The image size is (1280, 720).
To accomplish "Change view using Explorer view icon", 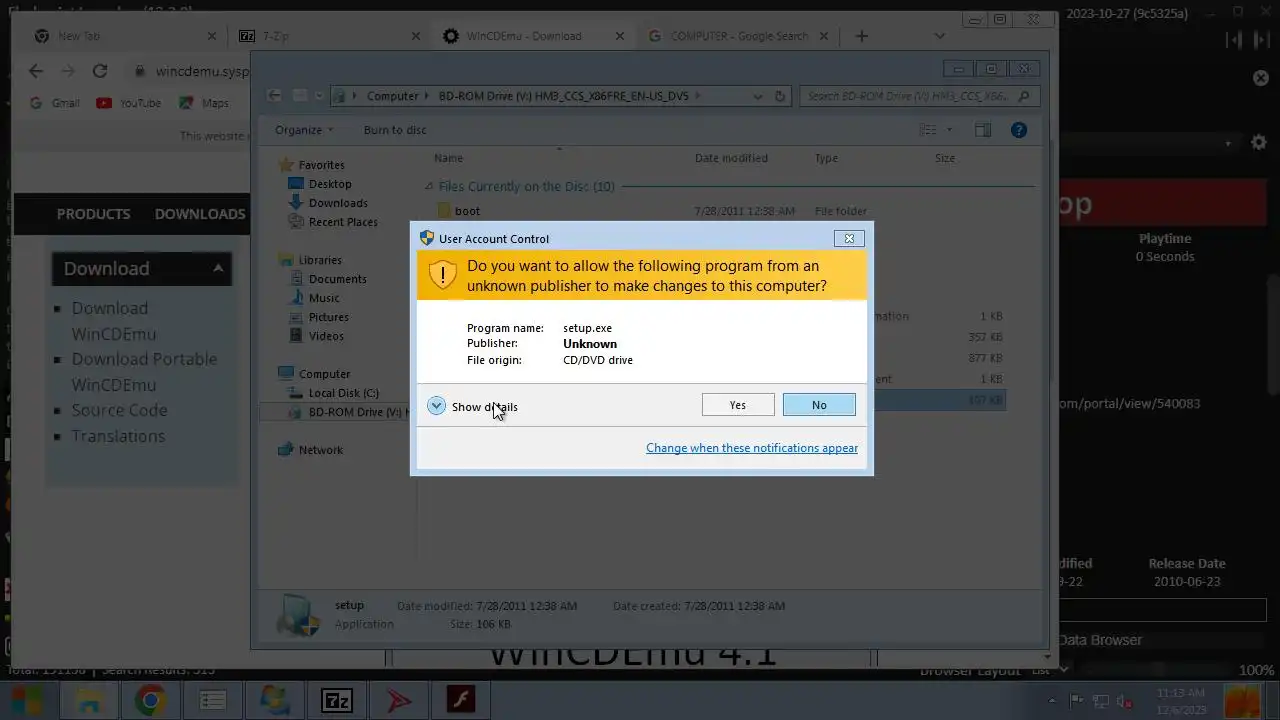I will tap(928, 130).
